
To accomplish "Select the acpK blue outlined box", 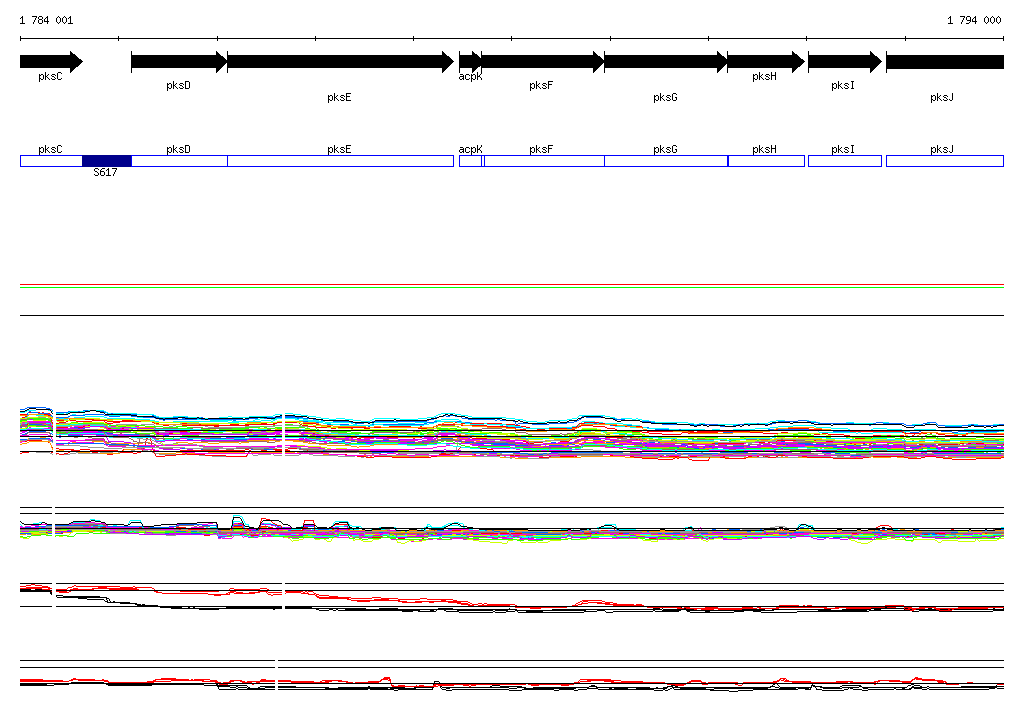I will coord(470,161).
